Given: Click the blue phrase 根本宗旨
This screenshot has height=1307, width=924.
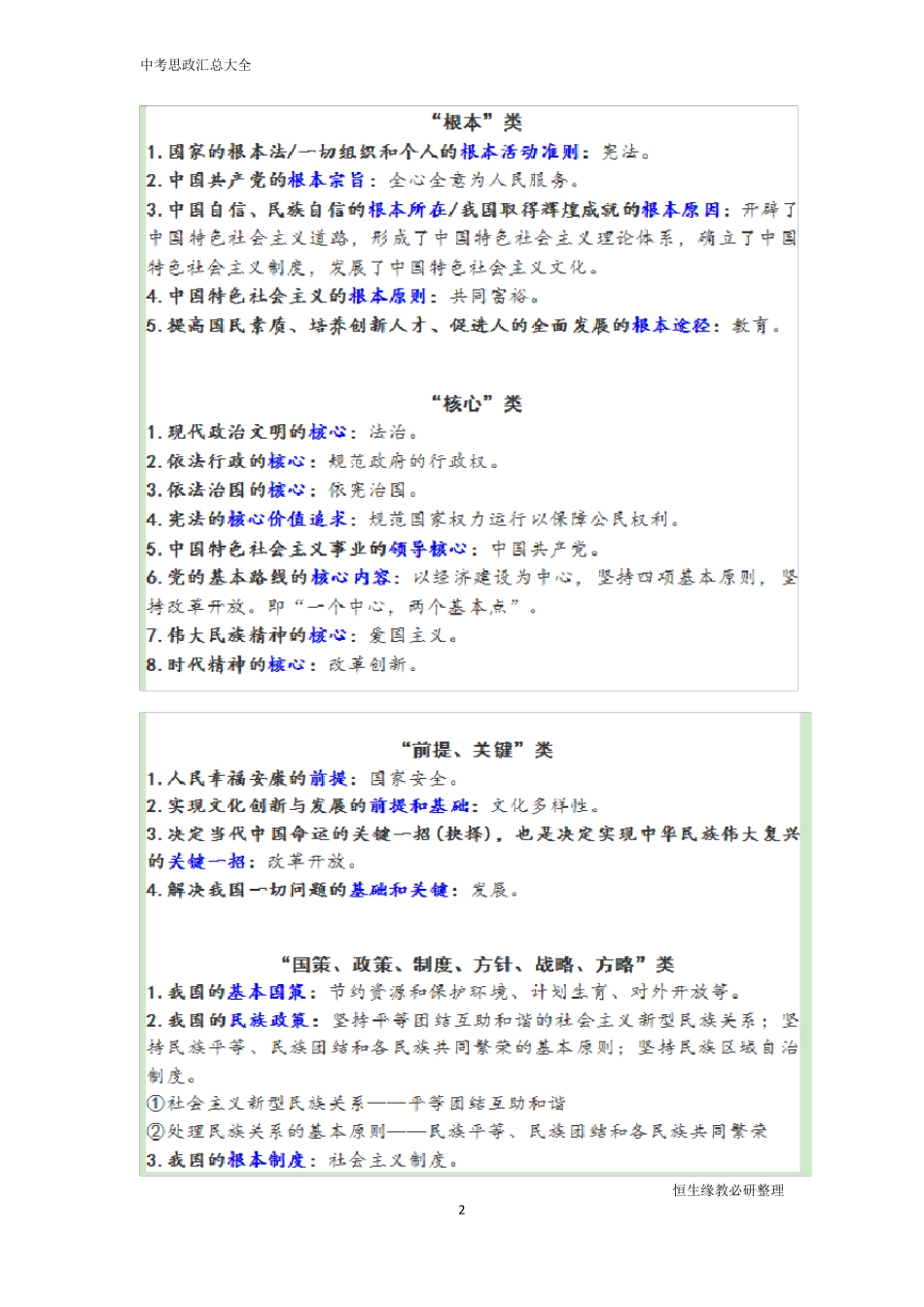Looking at the screenshot, I should click(x=326, y=180).
